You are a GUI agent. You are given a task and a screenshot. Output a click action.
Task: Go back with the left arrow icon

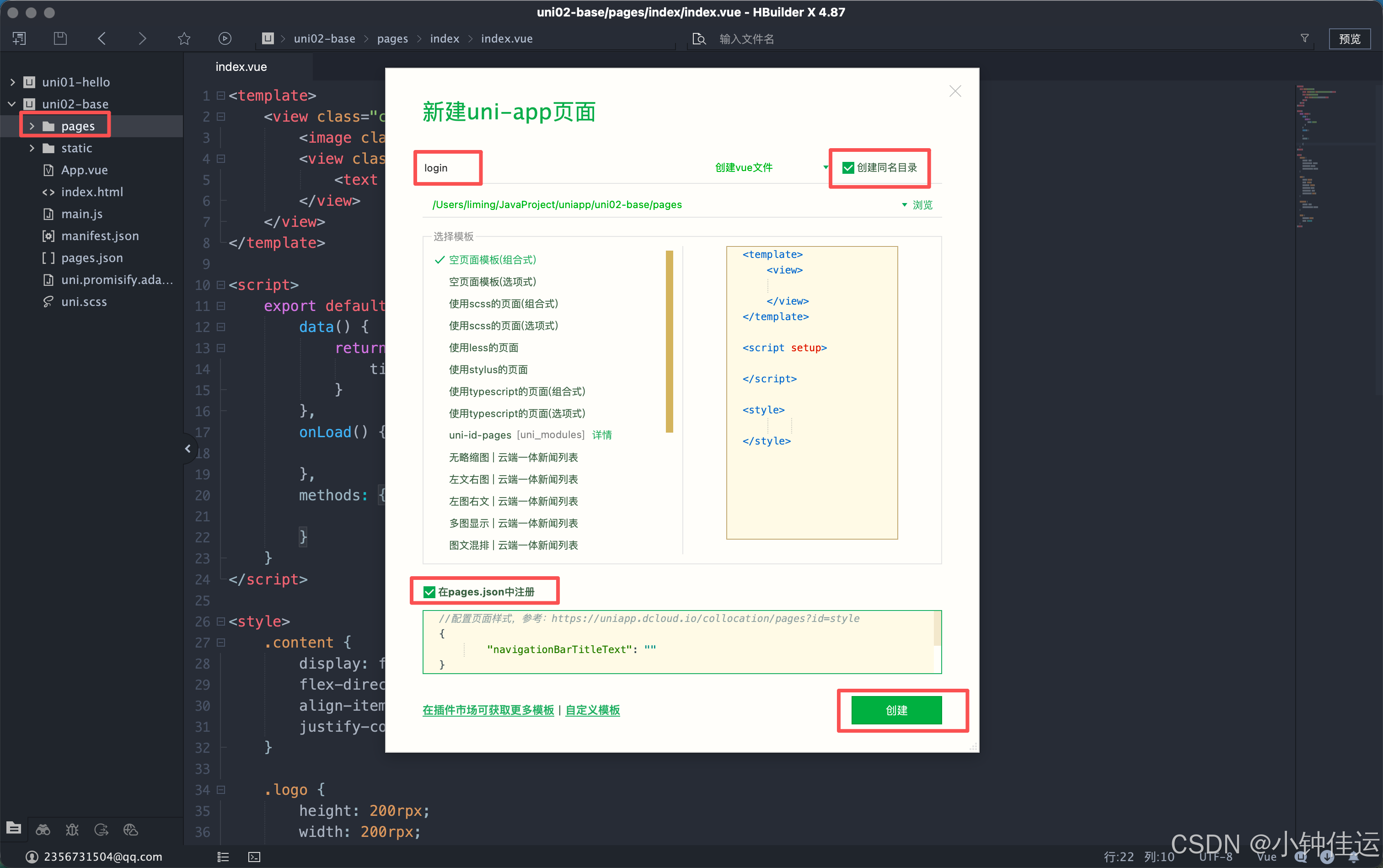(102, 38)
